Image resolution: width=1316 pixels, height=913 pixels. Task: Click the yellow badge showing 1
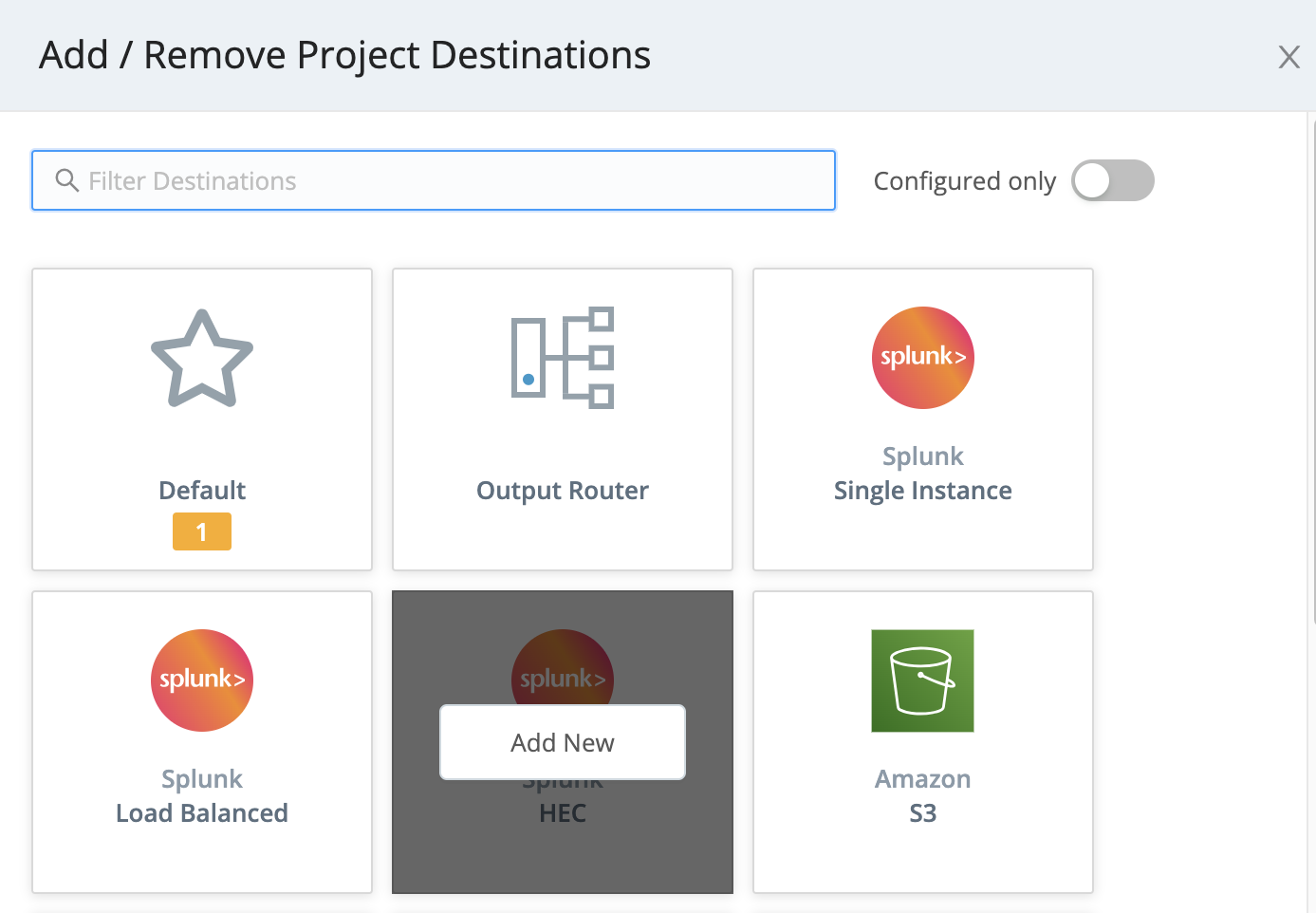tap(202, 531)
